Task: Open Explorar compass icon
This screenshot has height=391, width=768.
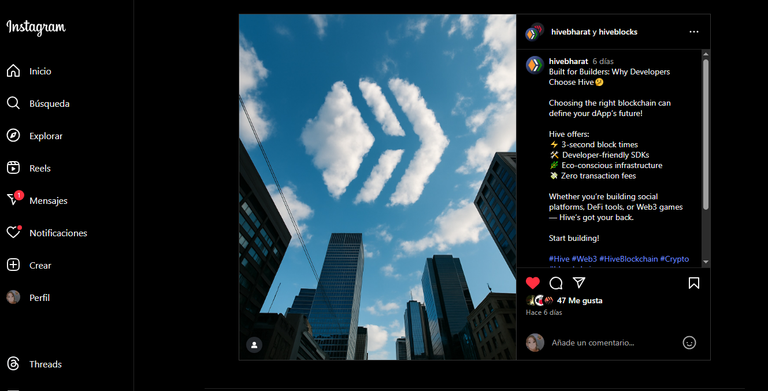Action: coord(13,136)
